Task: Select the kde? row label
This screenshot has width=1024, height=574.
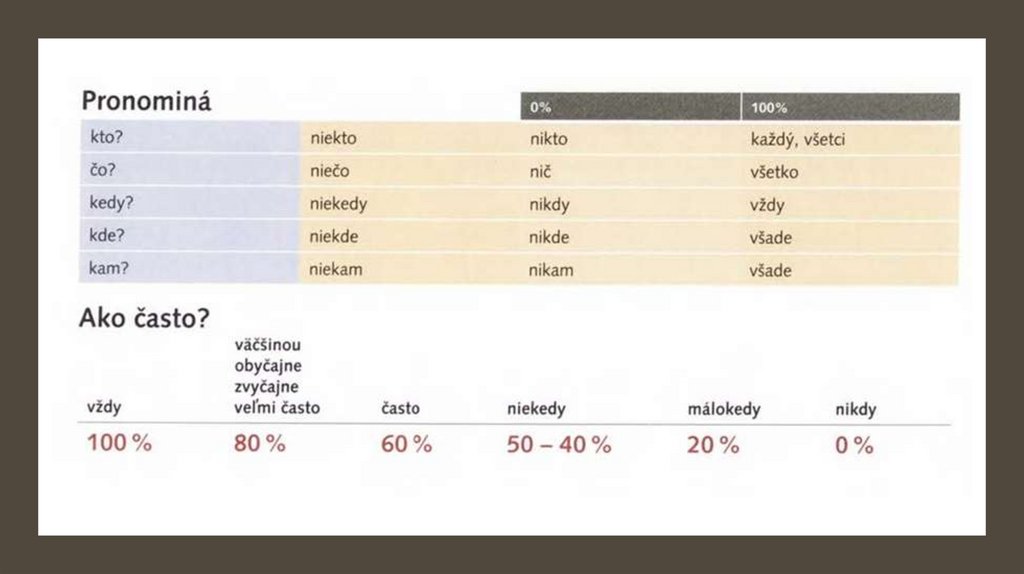Action: click(107, 237)
